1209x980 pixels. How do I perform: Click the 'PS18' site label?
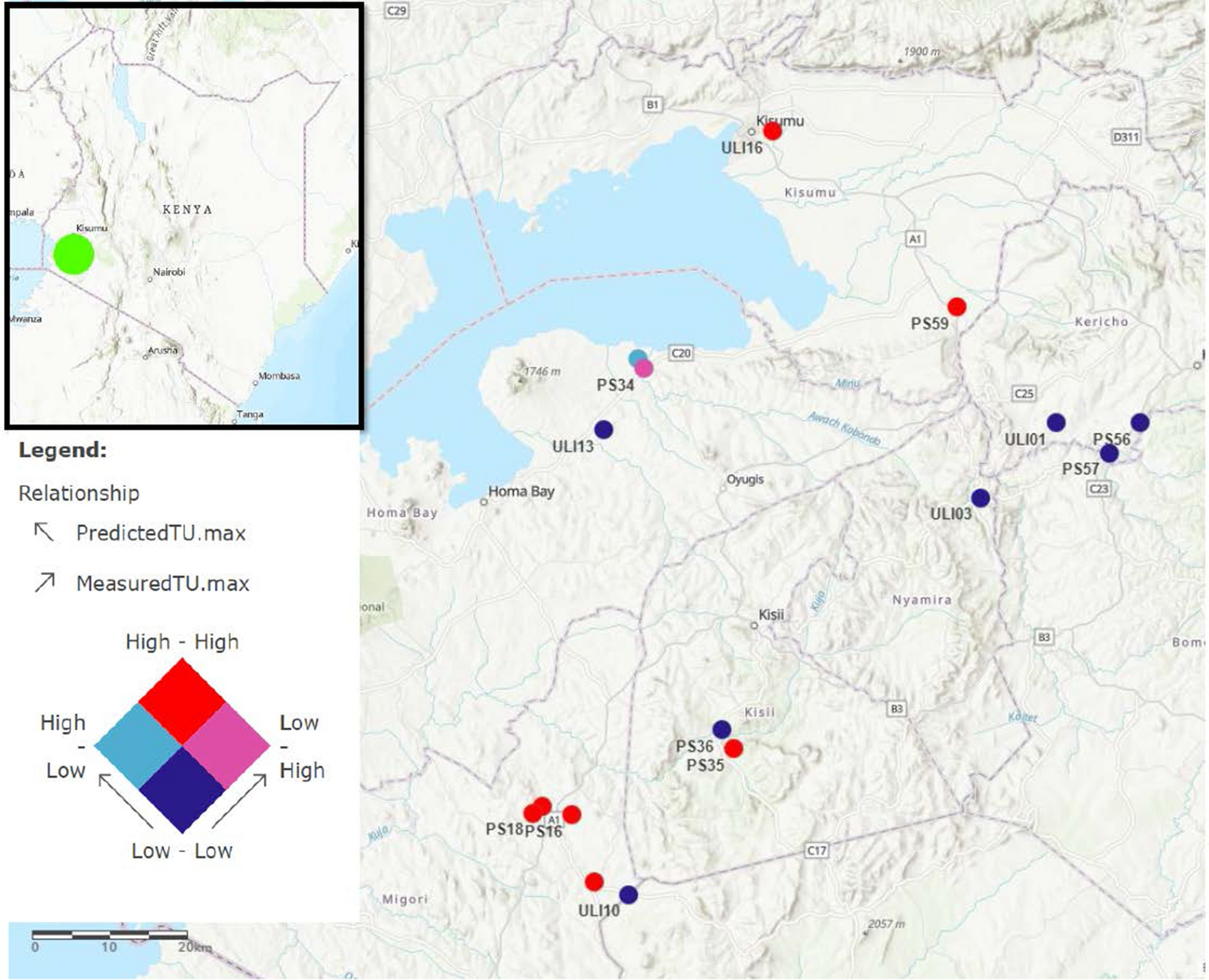pyautogui.click(x=504, y=829)
